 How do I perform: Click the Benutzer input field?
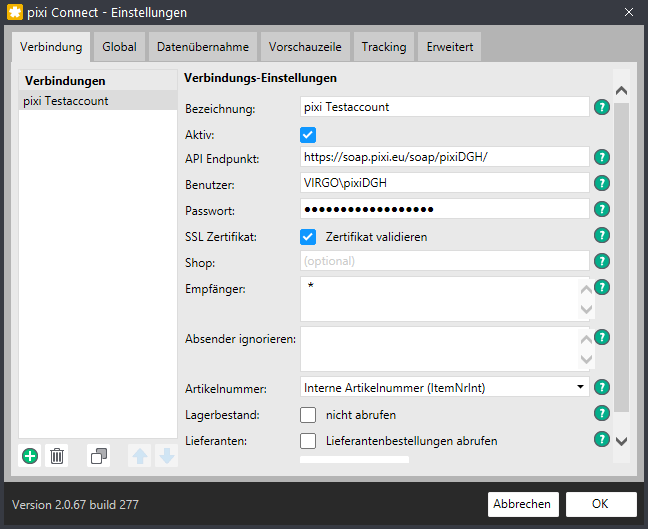[x=445, y=183]
